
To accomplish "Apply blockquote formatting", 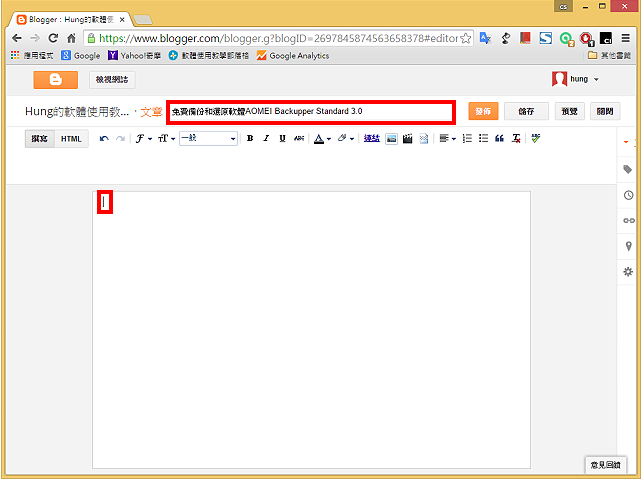I will pyautogui.click(x=499, y=139).
